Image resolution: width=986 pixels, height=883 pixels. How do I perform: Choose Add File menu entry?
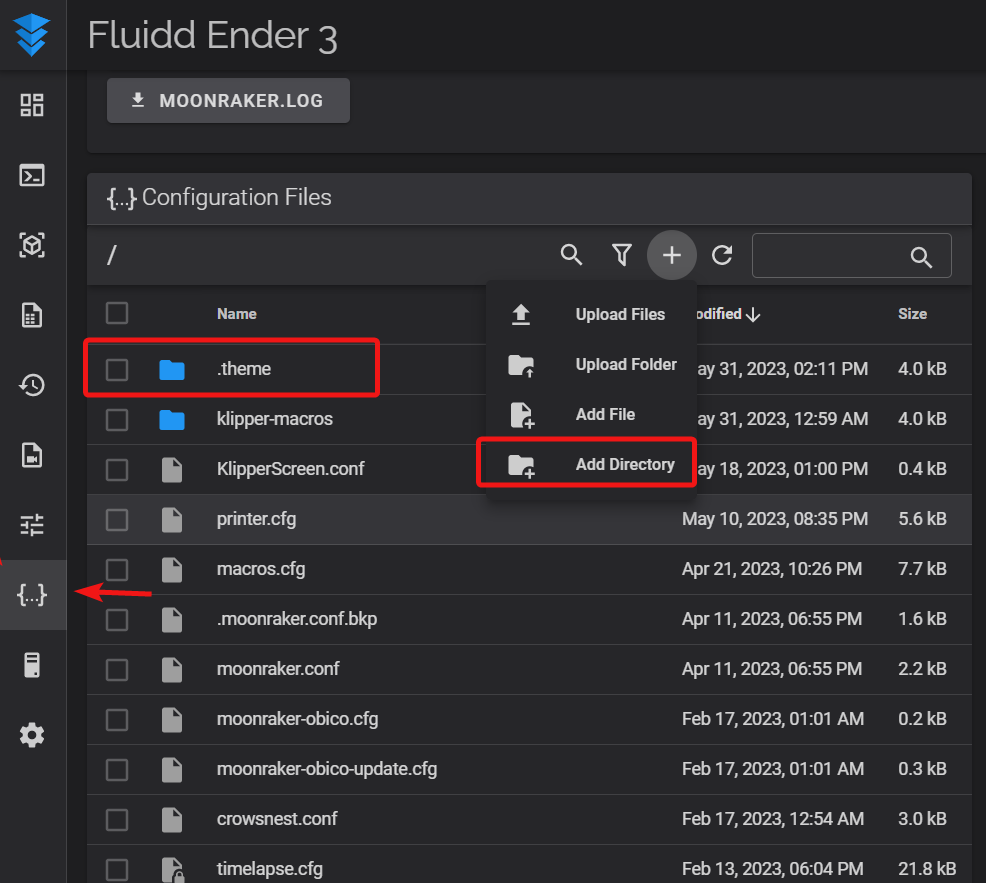pyautogui.click(x=591, y=414)
